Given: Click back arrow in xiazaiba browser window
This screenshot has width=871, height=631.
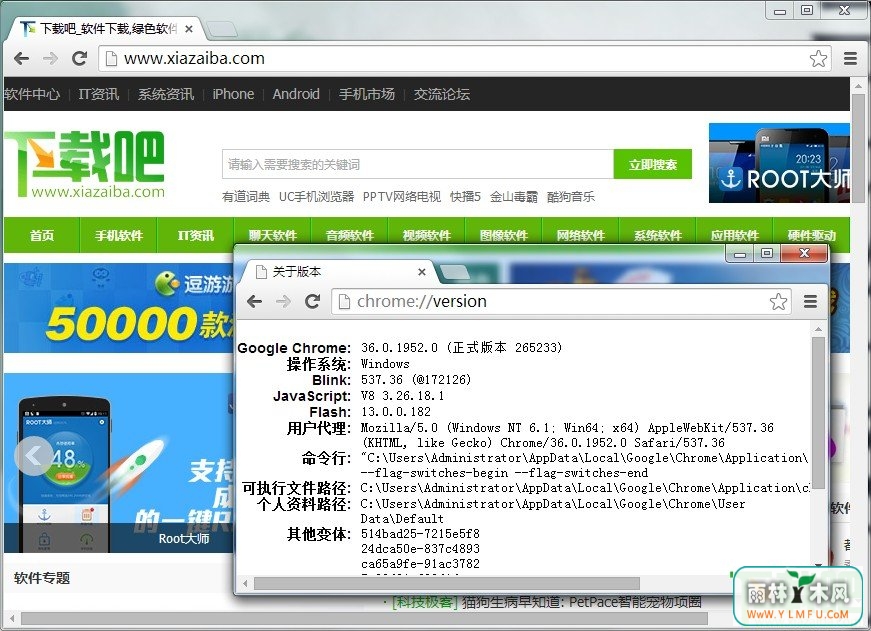Looking at the screenshot, I should tap(21, 58).
